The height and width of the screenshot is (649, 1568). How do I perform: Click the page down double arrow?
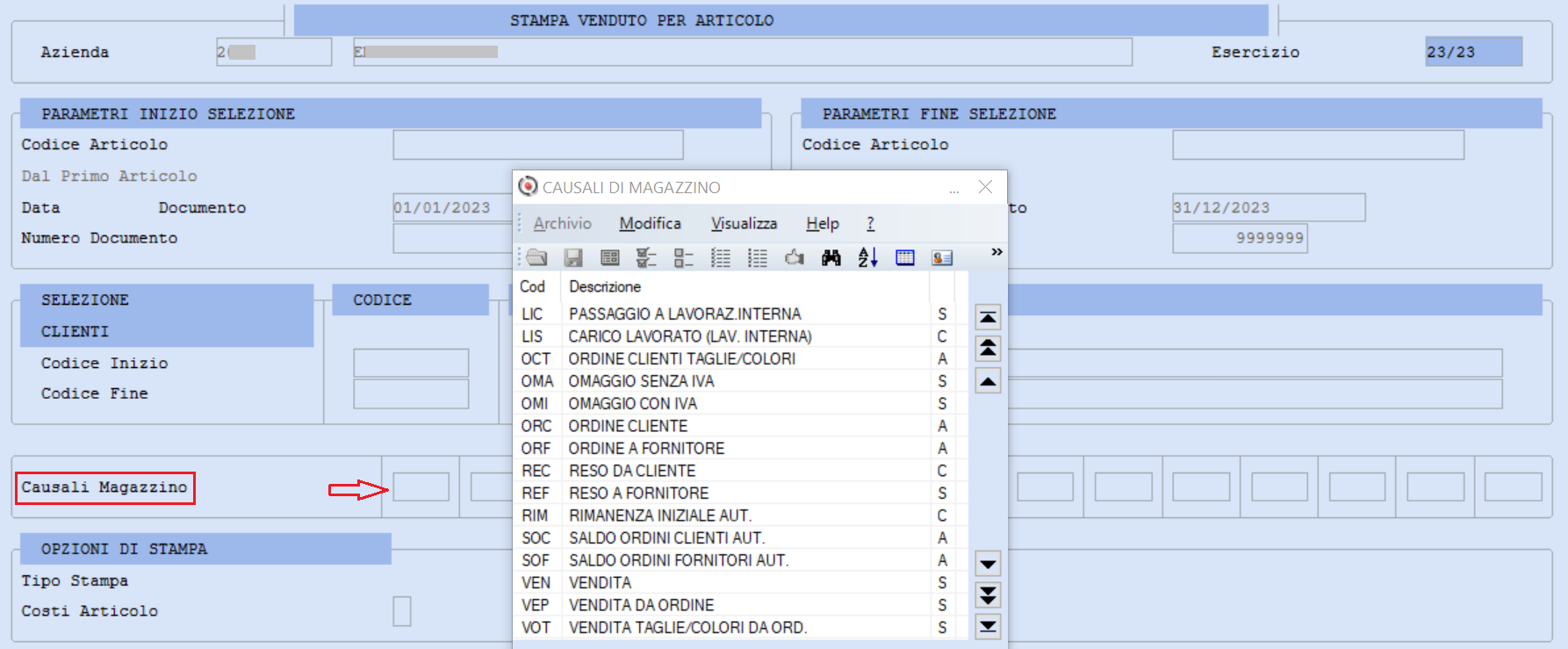(x=988, y=595)
